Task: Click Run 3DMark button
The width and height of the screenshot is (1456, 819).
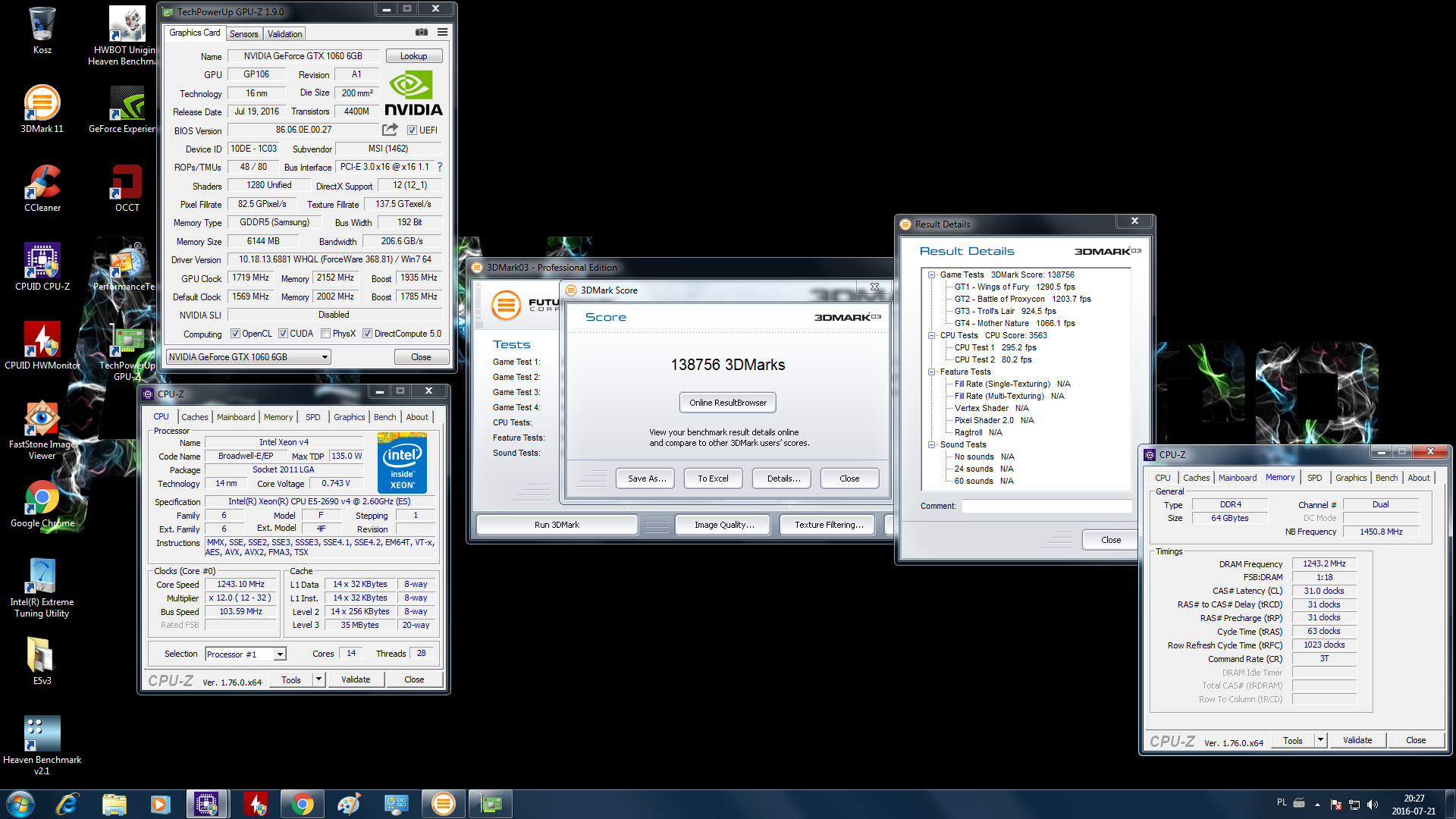Action: (x=557, y=525)
